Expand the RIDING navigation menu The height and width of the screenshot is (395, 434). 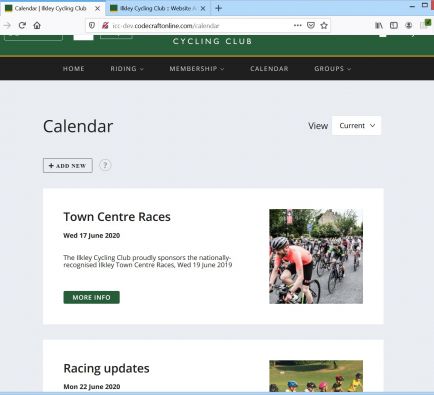tap(127, 69)
